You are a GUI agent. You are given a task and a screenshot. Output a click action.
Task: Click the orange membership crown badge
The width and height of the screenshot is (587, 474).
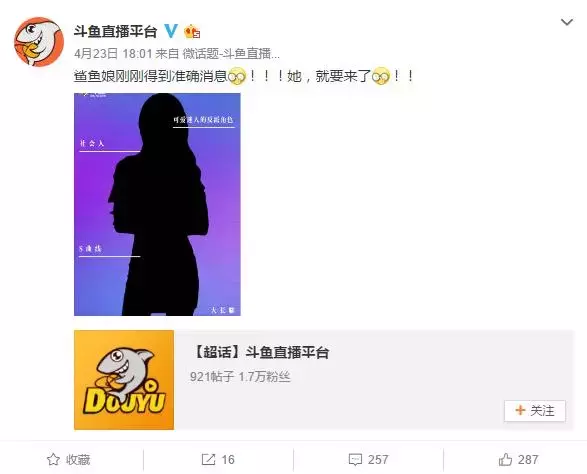pos(192,31)
